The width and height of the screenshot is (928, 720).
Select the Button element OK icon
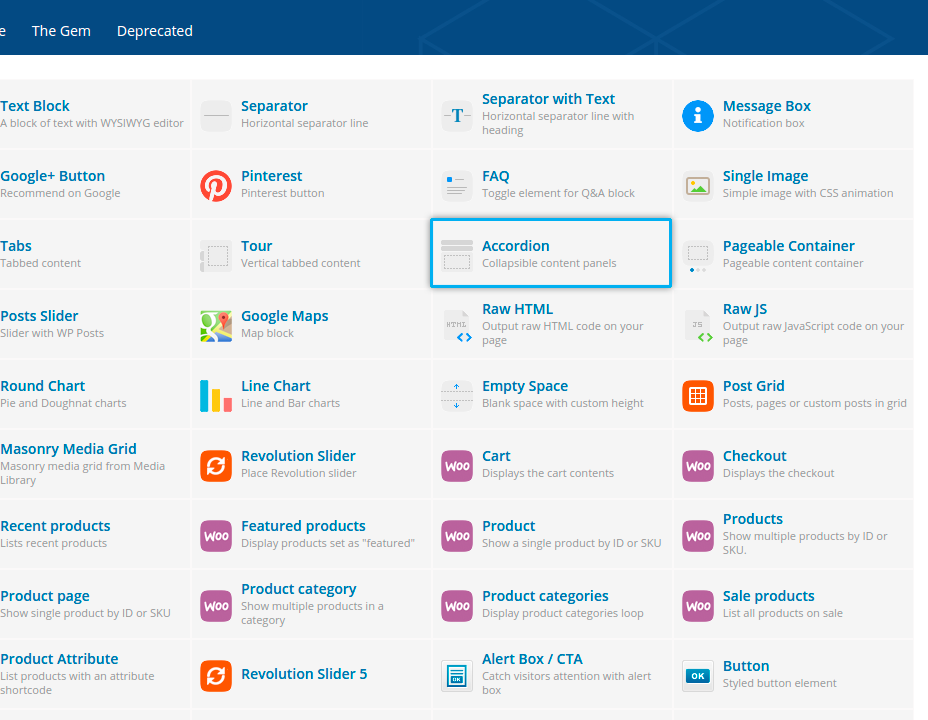point(698,676)
